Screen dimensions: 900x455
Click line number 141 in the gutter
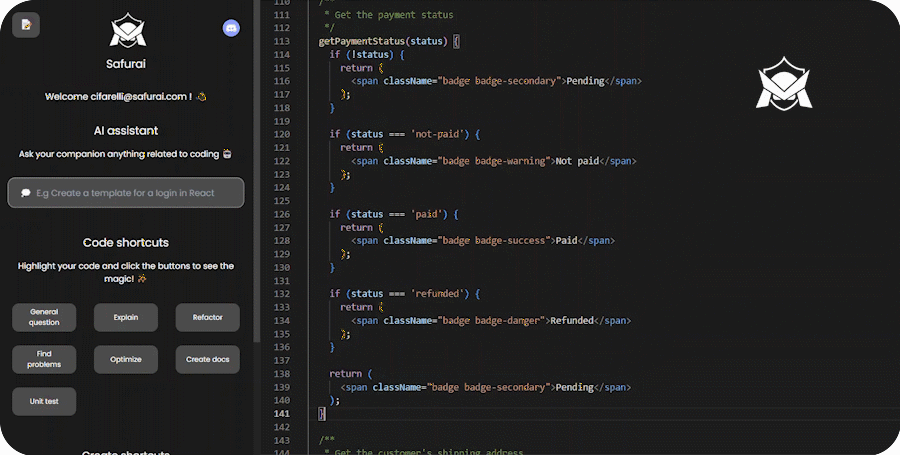point(281,413)
